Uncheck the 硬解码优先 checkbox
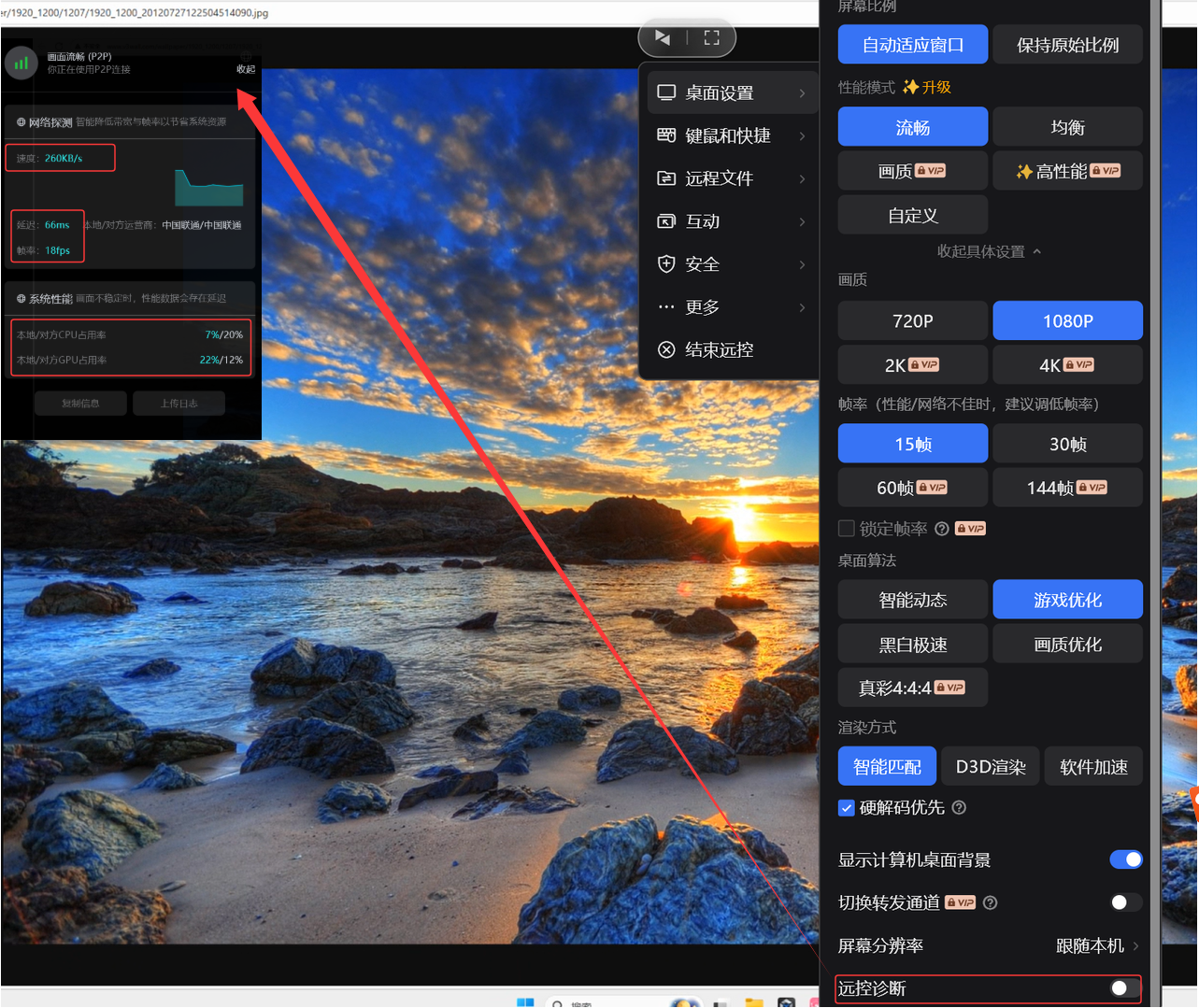 tap(847, 808)
